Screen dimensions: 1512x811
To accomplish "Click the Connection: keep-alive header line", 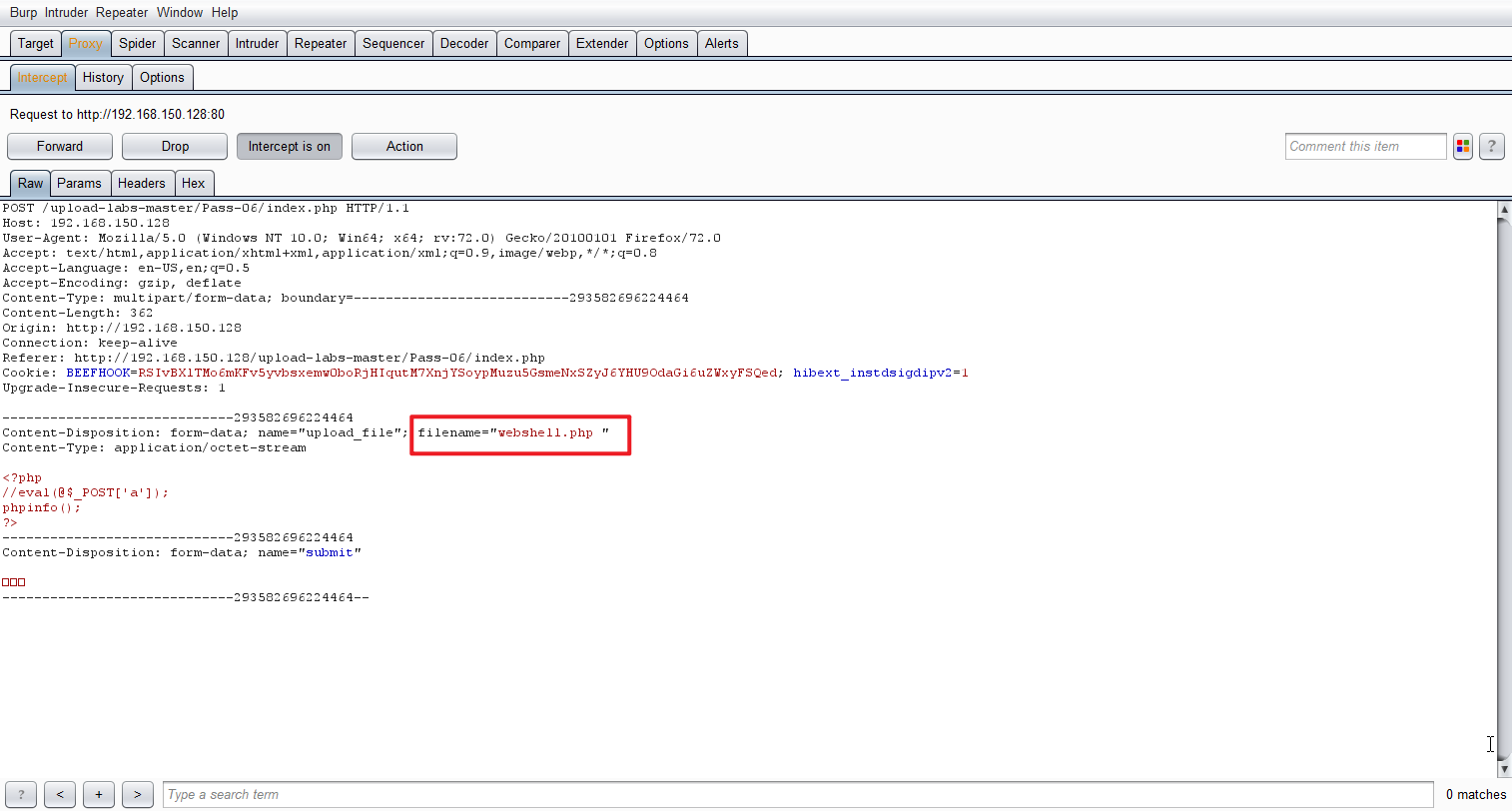I will point(90,343).
